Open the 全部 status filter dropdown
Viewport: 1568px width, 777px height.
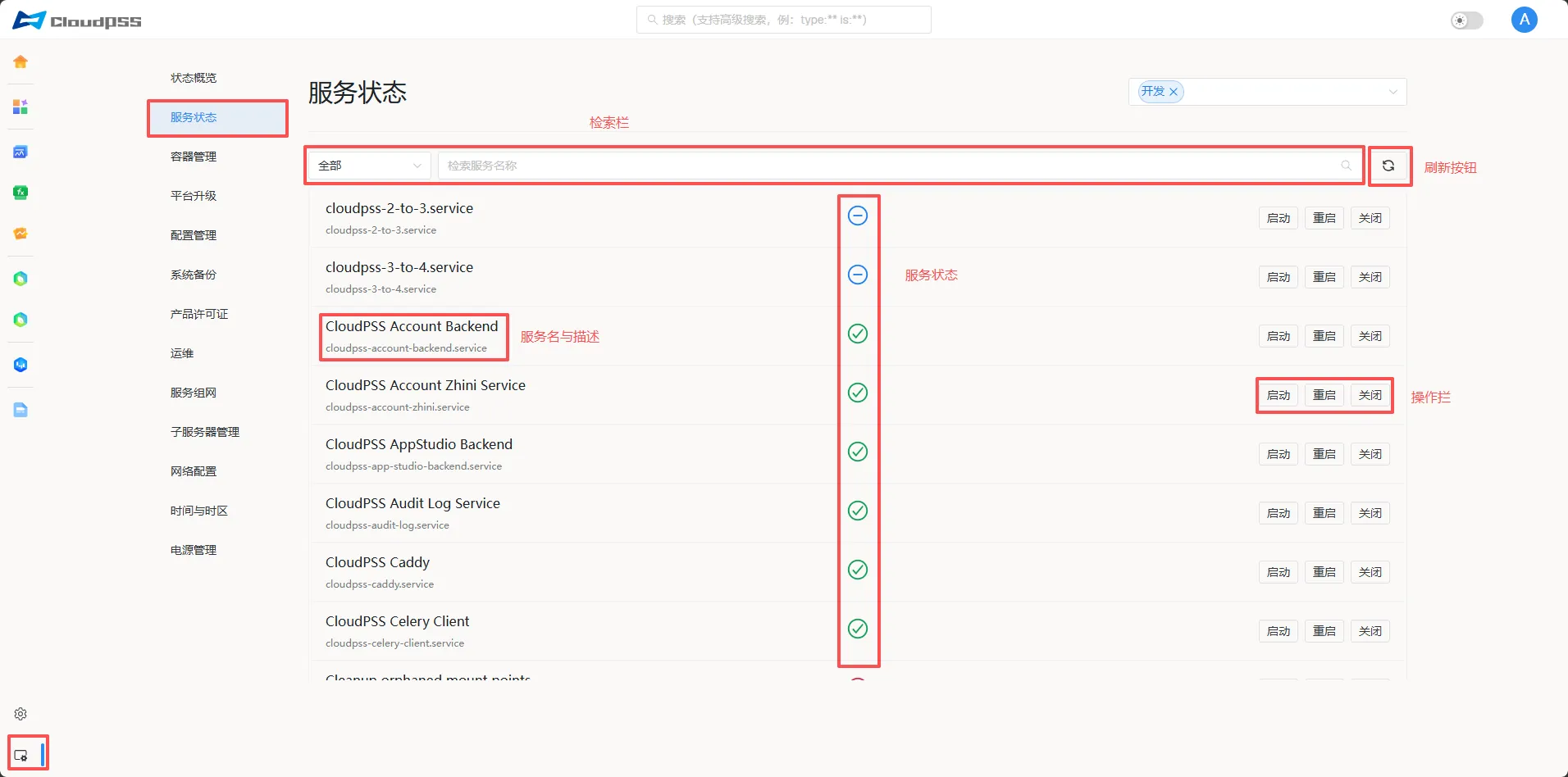point(369,166)
